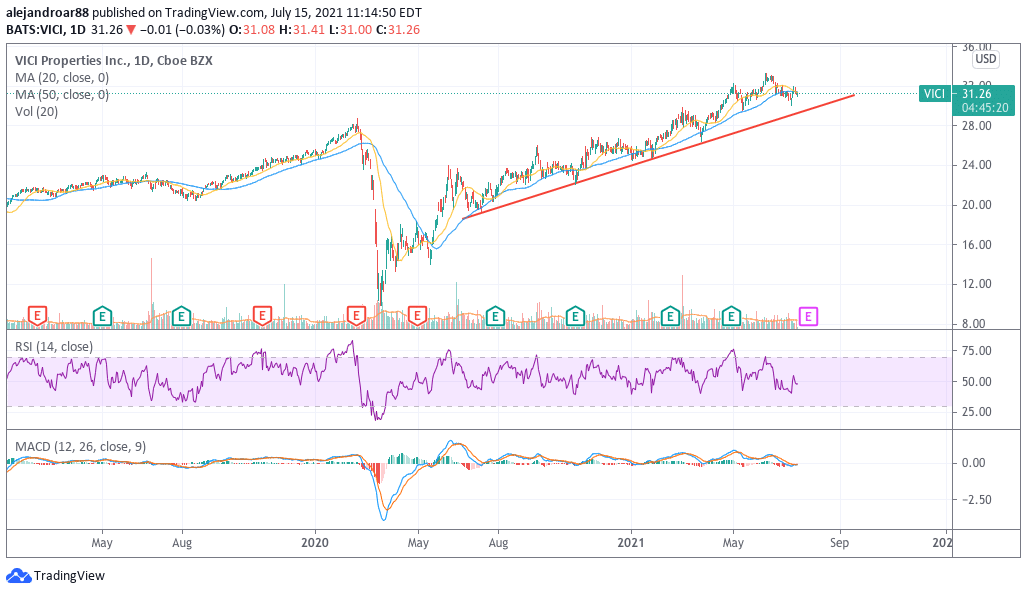Click the green earnings marker above May 2021
The width and height of the screenshot is (1027, 594).
(731, 317)
